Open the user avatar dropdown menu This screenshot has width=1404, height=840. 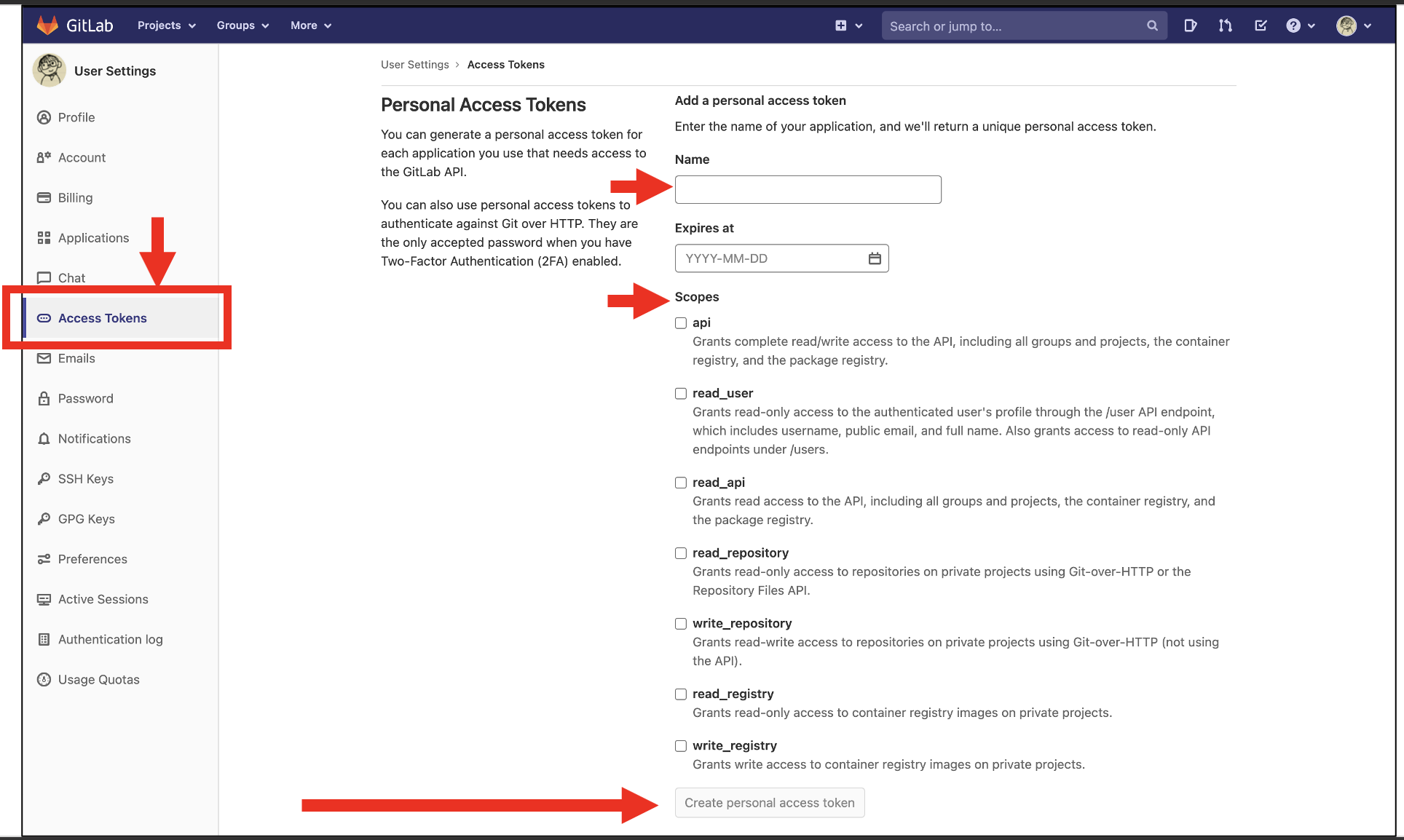pos(1354,25)
